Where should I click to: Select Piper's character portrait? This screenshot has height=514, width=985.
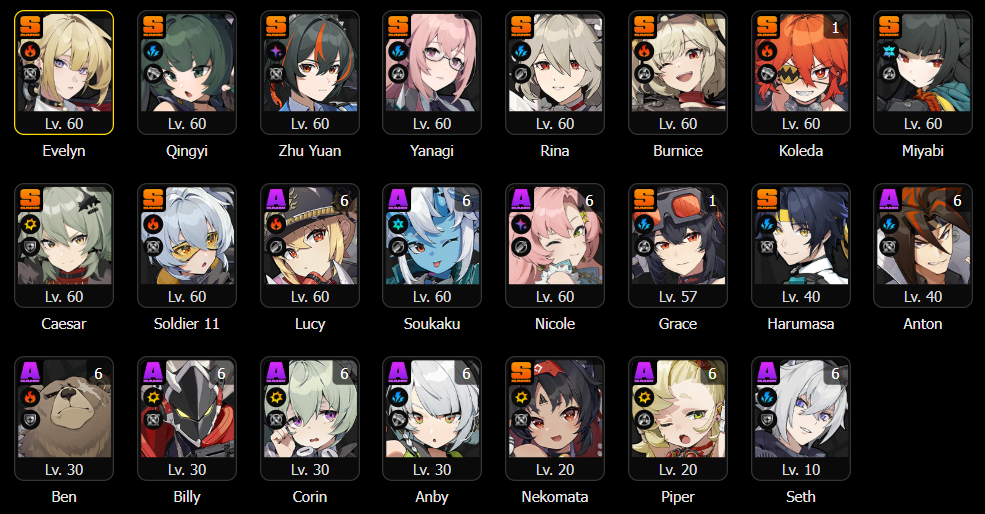tap(678, 409)
